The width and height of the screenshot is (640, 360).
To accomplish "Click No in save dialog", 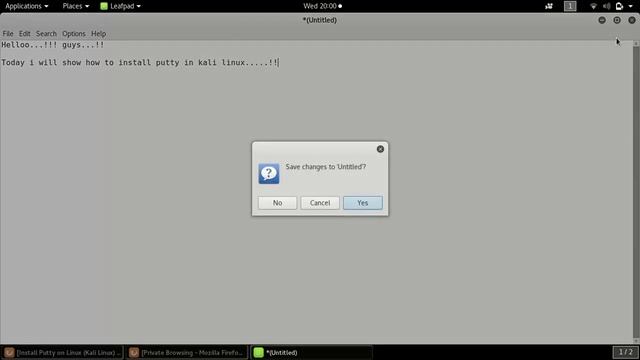I will 277,203.
